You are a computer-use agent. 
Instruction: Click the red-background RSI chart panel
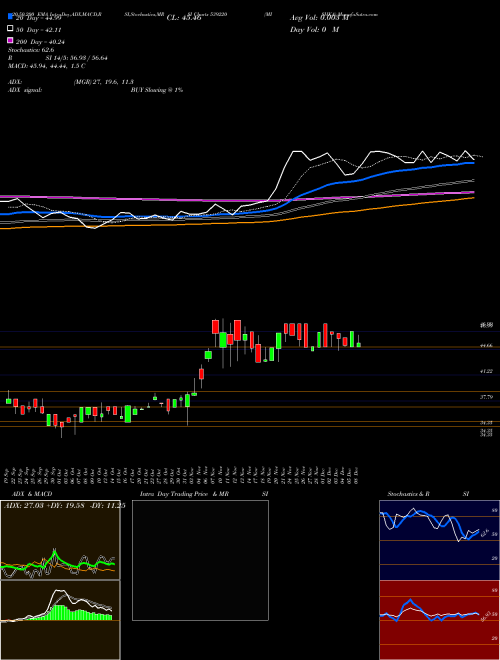(x=439, y=620)
